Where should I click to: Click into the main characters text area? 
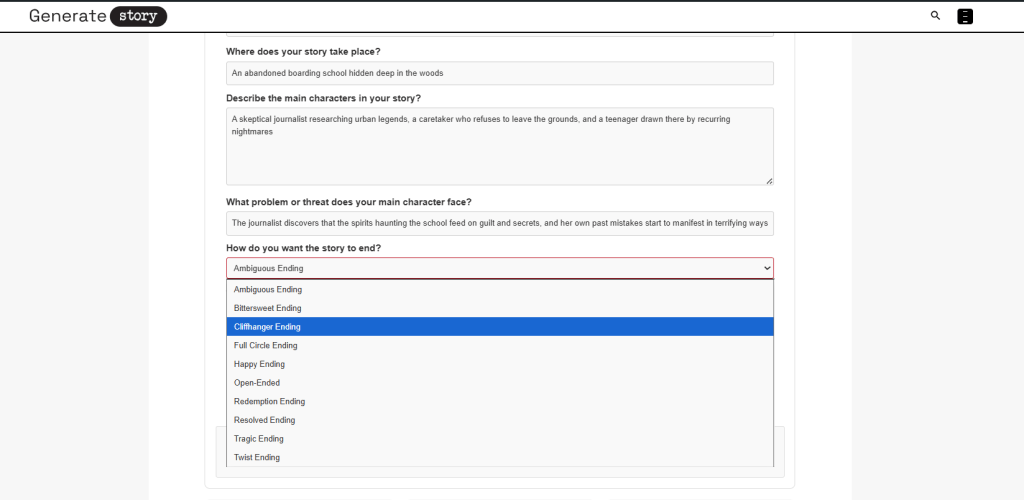[499, 150]
